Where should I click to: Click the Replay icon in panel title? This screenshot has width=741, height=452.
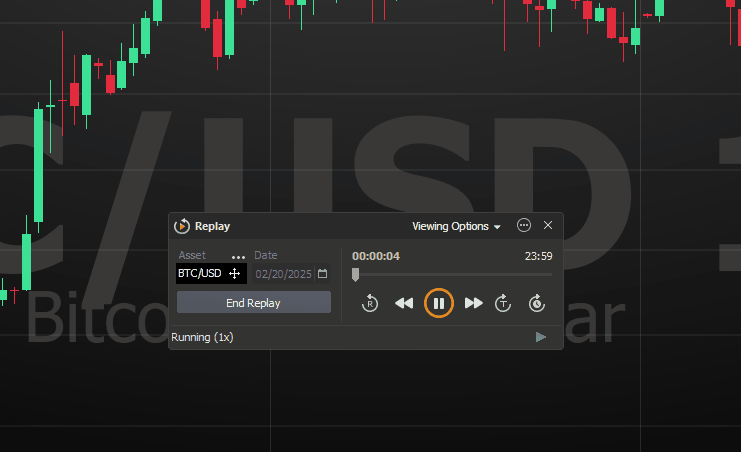[182, 227]
